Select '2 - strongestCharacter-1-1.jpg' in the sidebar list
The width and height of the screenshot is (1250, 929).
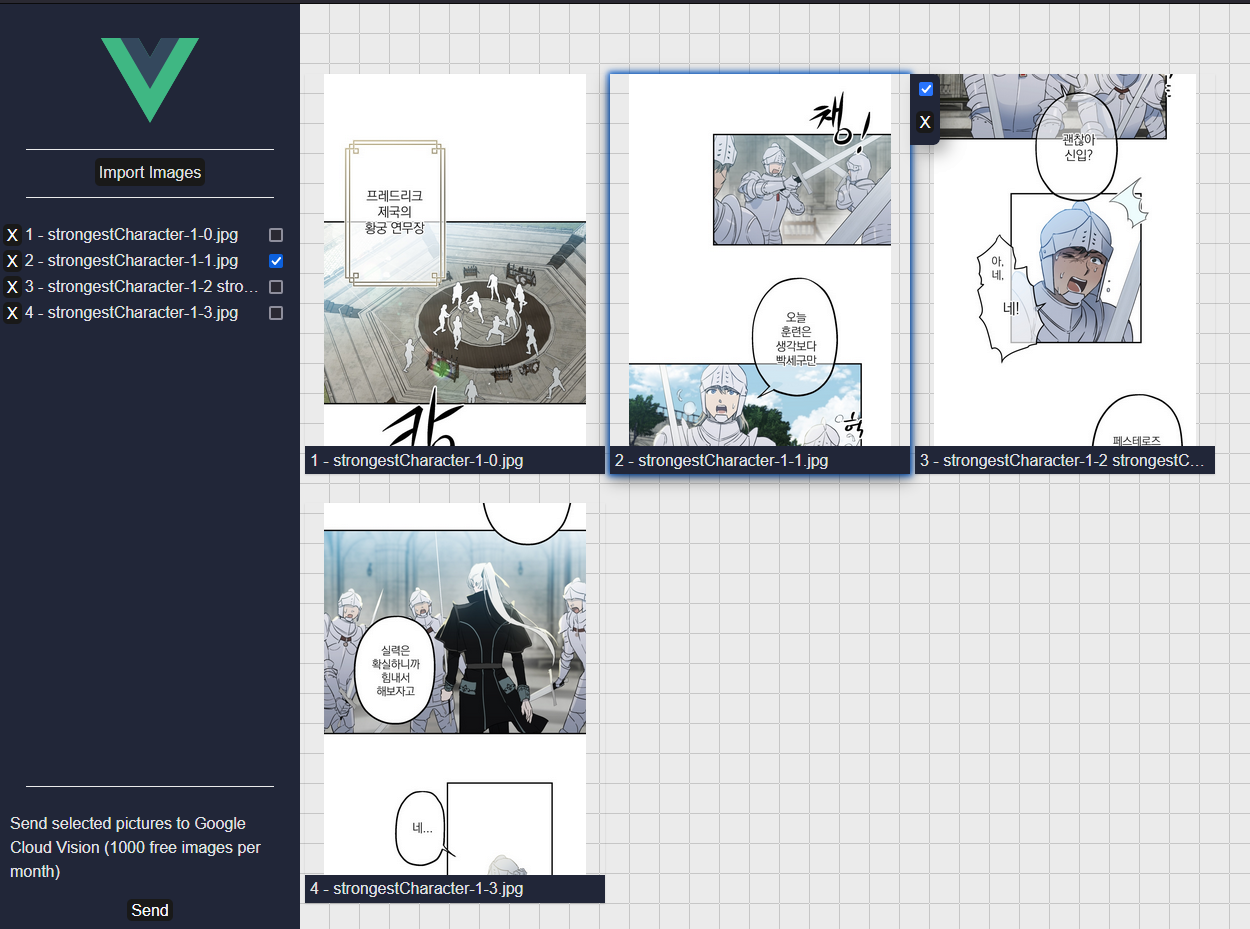click(132, 261)
